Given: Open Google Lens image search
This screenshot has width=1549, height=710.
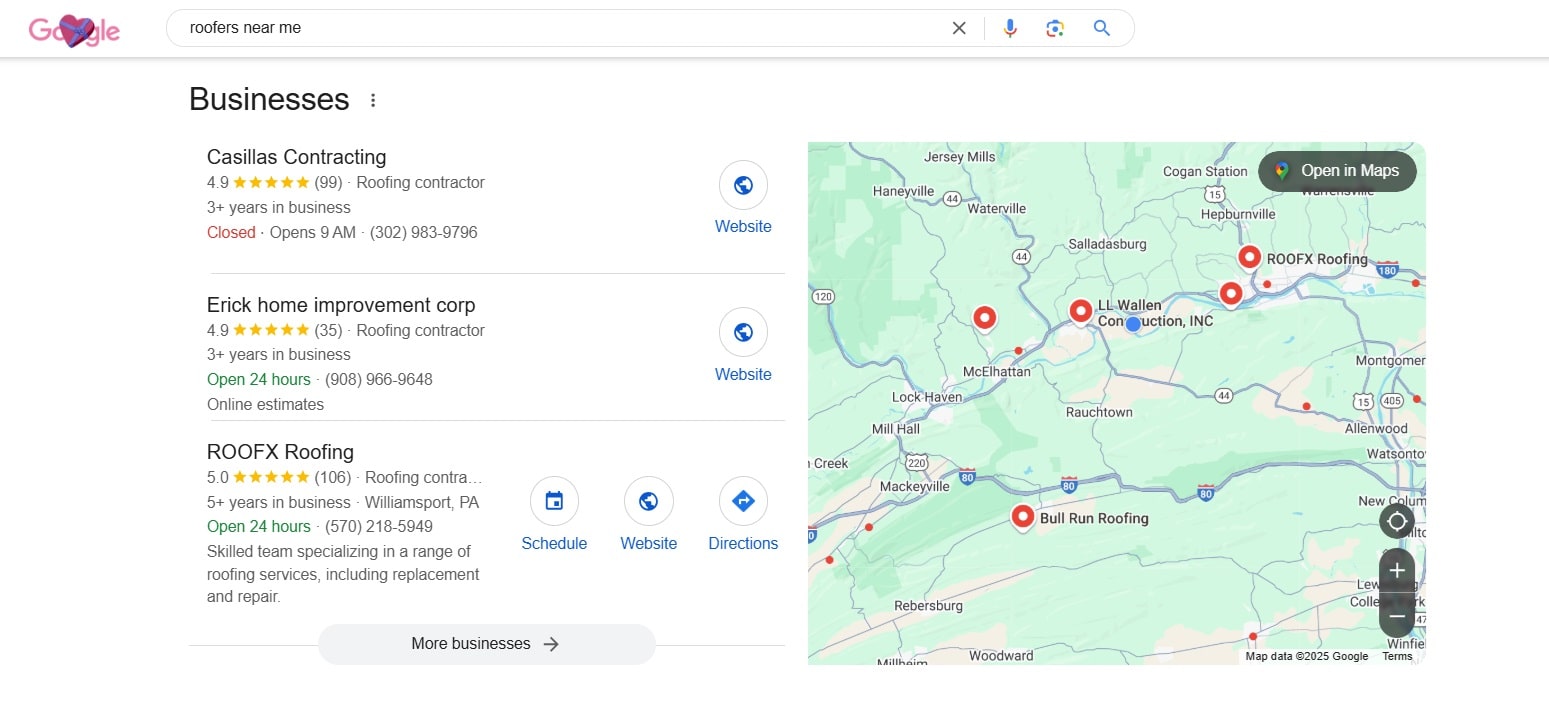Looking at the screenshot, I should tap(1055, 28).
